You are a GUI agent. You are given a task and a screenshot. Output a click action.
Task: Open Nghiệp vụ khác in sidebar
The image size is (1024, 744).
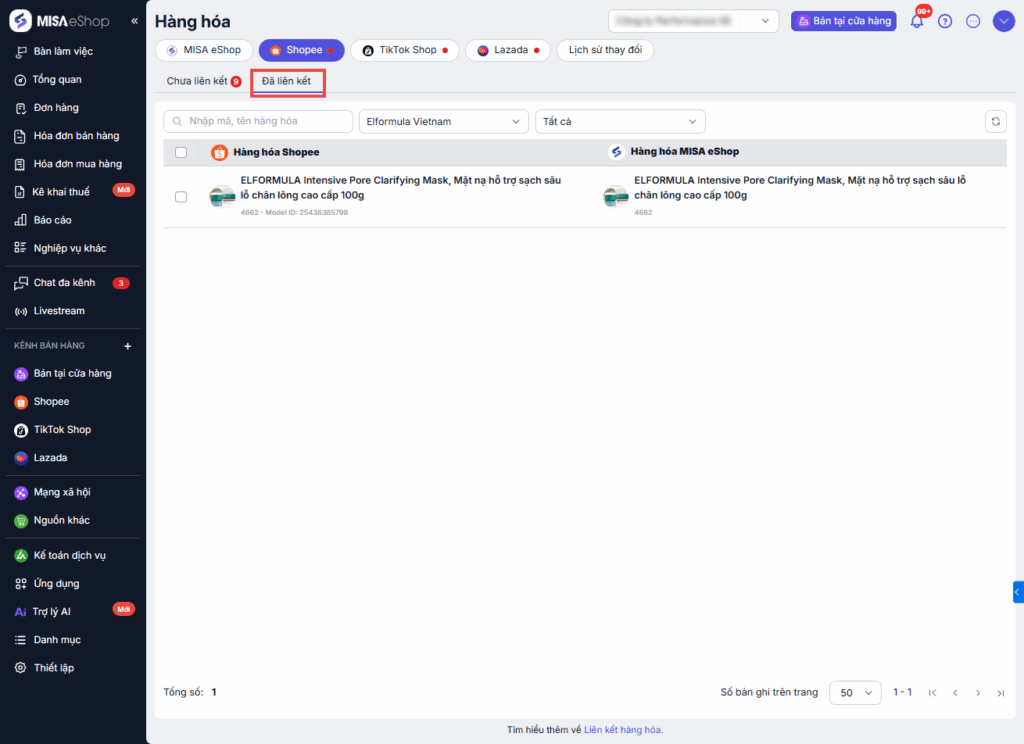click(x=72, y=248)
